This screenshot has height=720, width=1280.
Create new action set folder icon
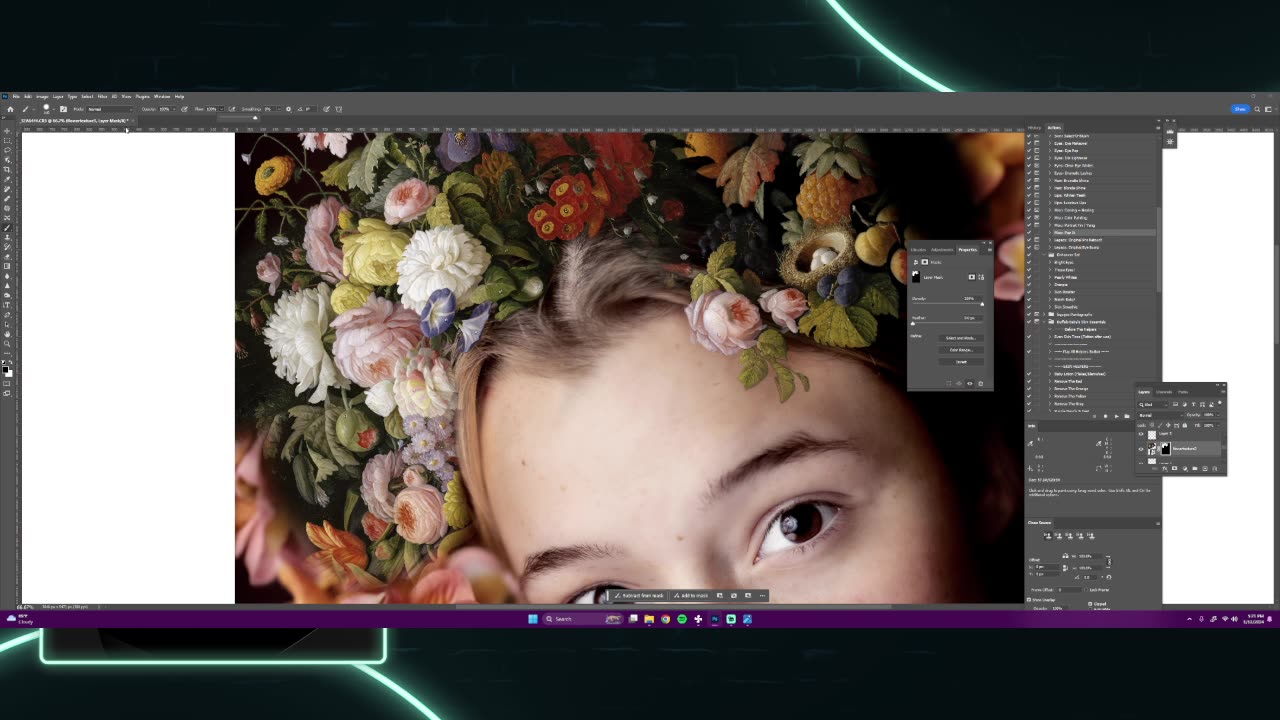click(1127, 416)
